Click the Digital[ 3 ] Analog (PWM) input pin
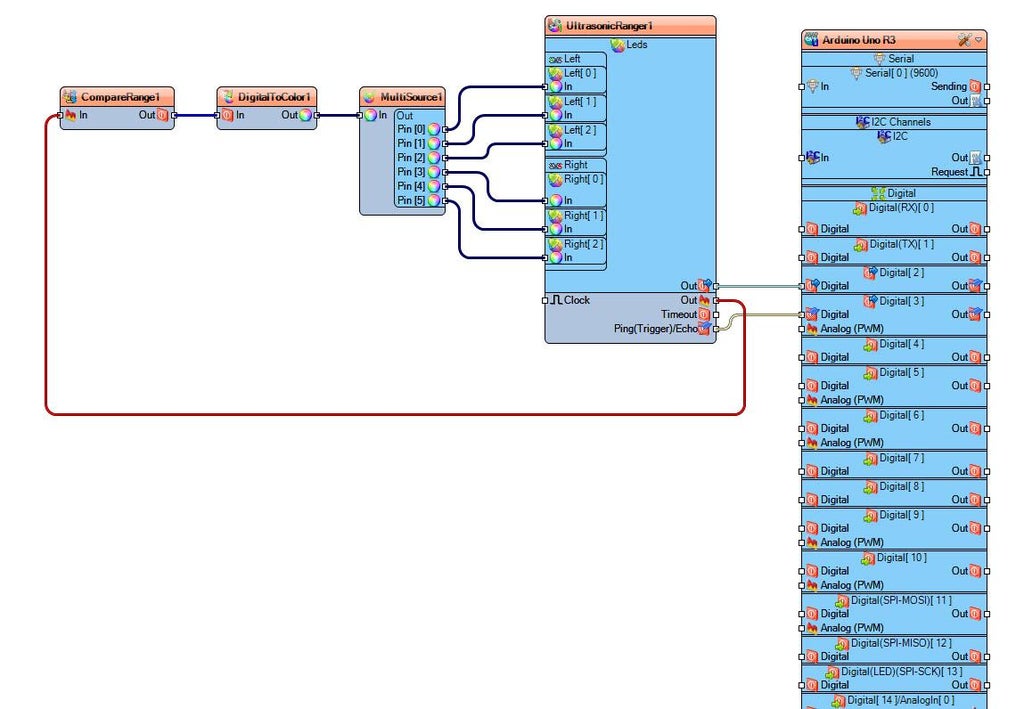The height and width of the screenshot is (709, 1024). point(802,329)
